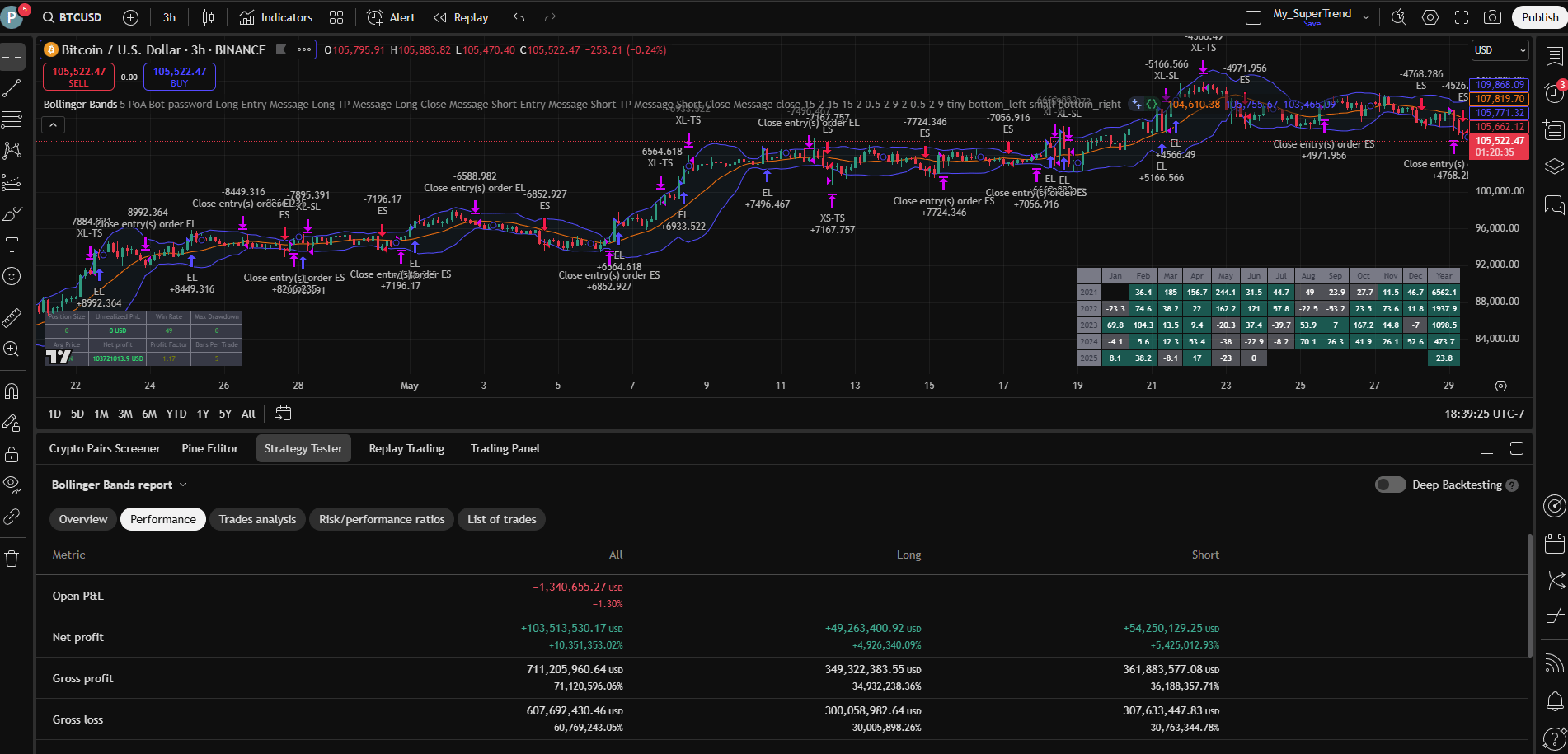The width and height of the screenshot is (1568, 754).
Task: Open the go to date calendar
Action: point(283,414)
